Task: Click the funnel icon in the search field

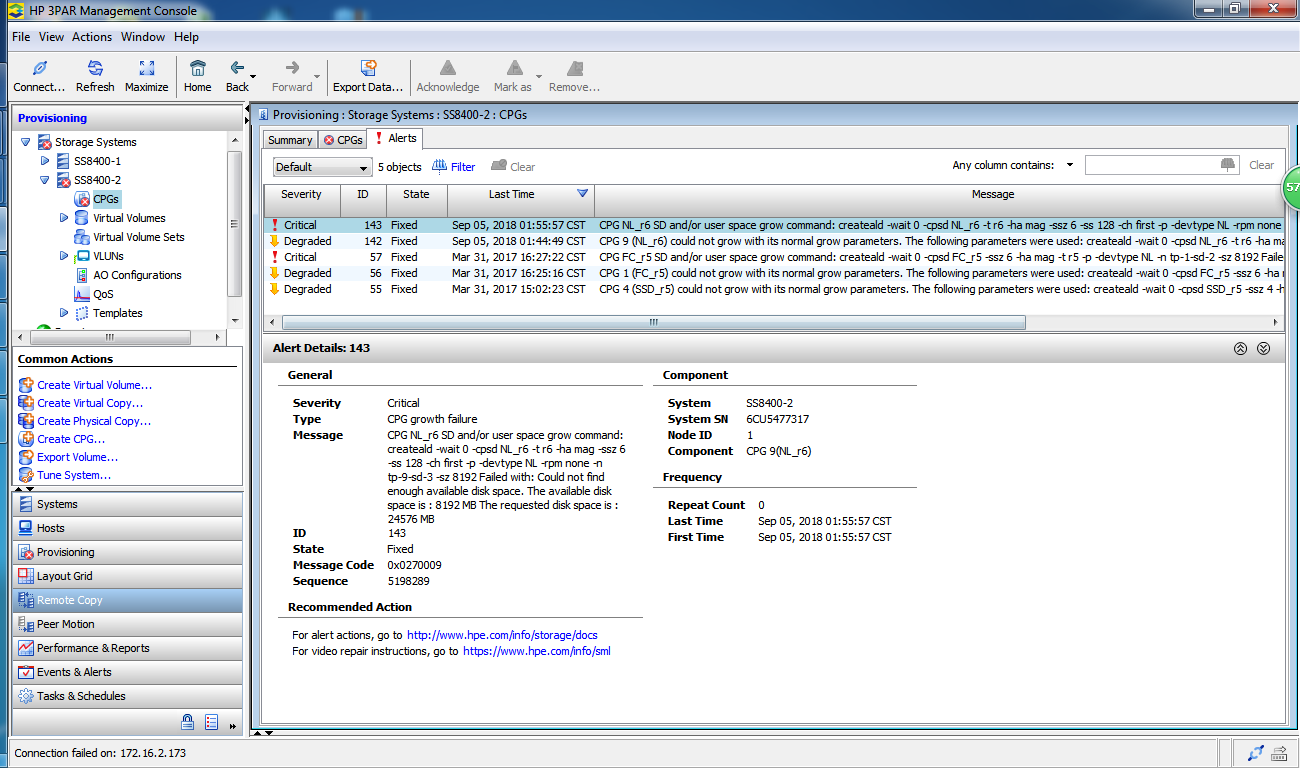Action: pos(1228,165)
